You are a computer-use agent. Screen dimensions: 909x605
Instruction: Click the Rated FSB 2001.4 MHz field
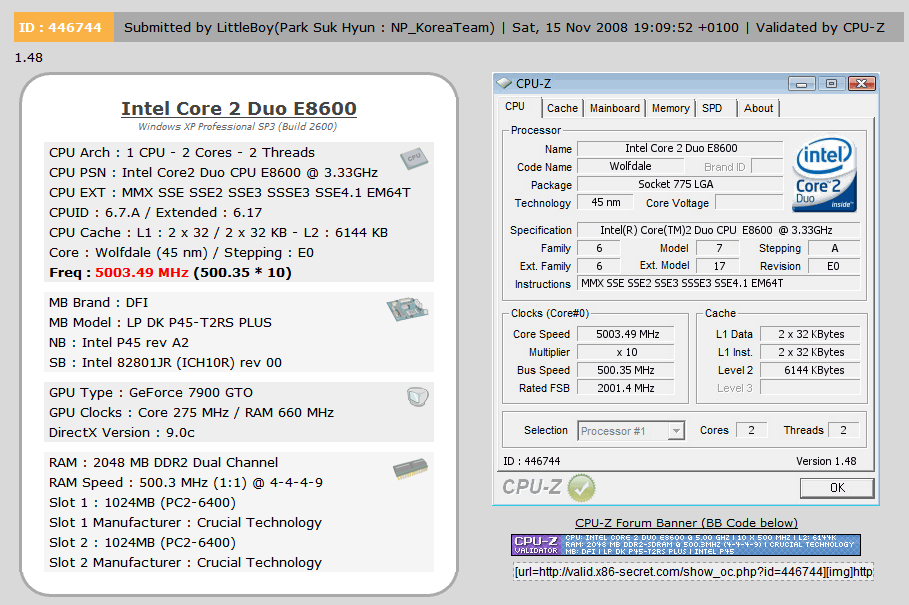627,388
